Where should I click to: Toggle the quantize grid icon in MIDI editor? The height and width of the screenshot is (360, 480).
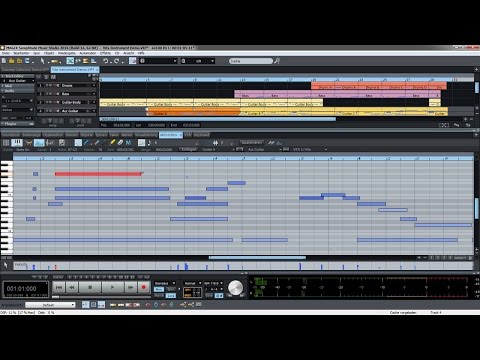click(x=141, y=143)
